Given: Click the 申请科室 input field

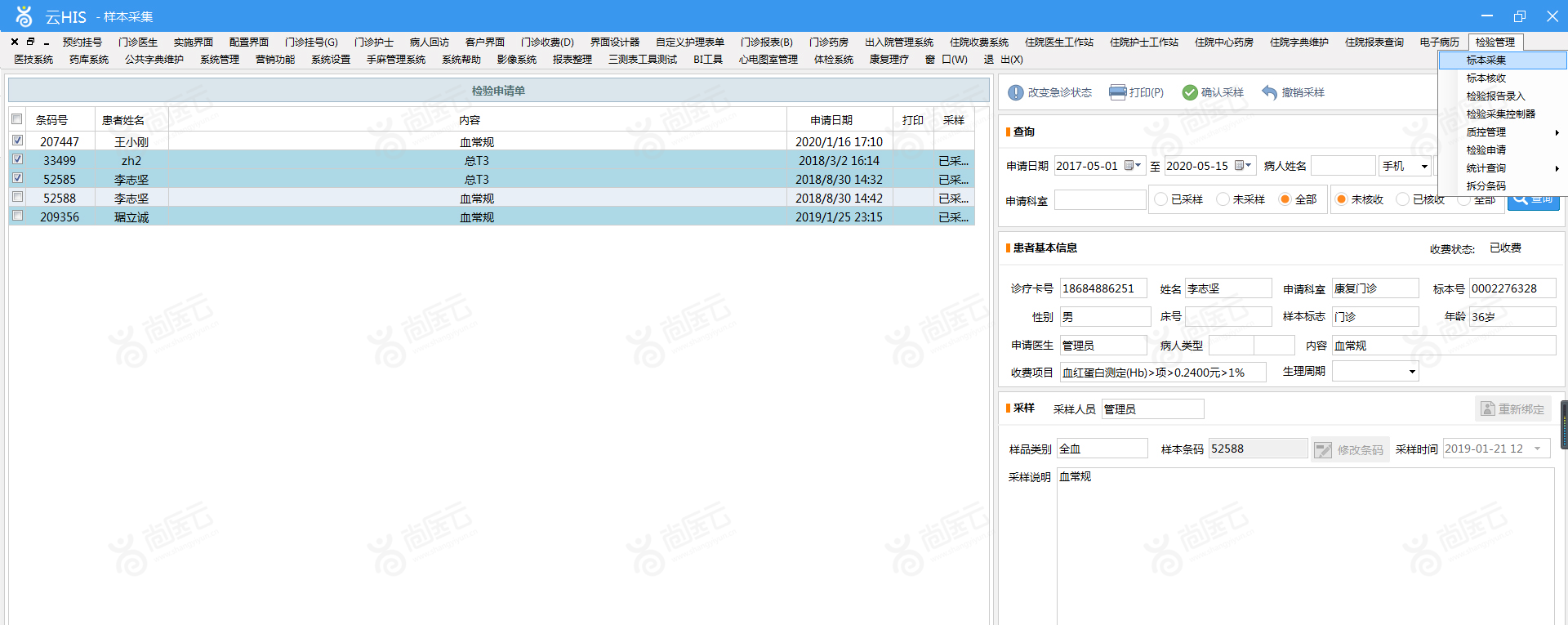Looking at the screenshot, I should point(1100,200).
